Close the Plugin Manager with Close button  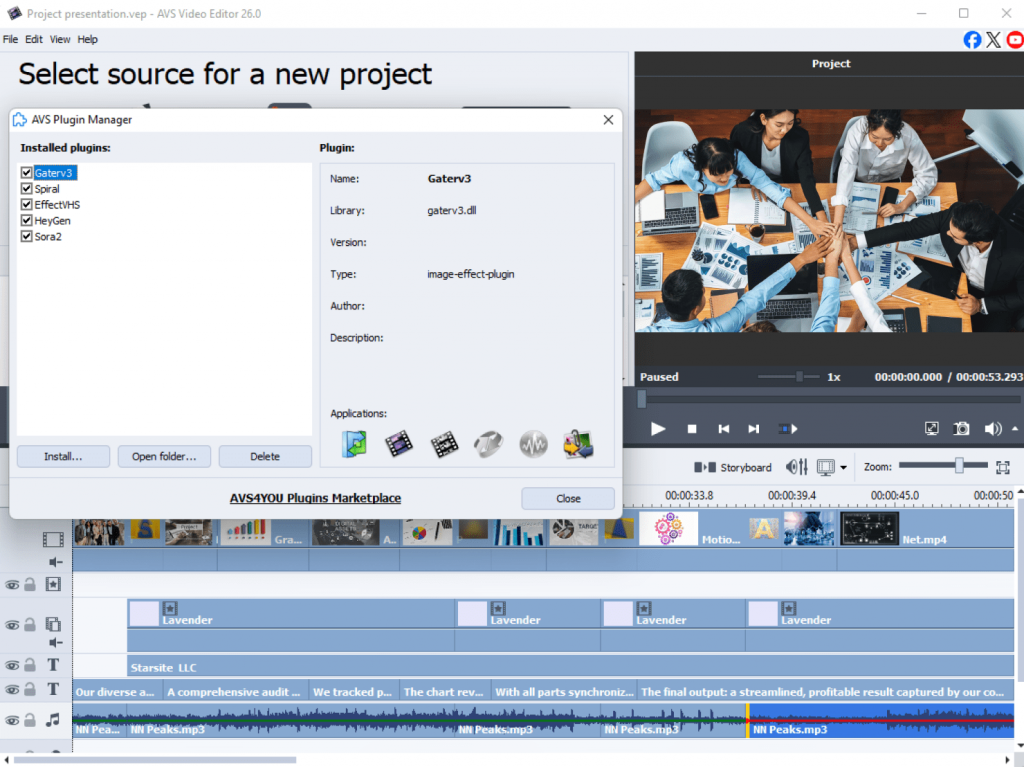pos(568,498)
